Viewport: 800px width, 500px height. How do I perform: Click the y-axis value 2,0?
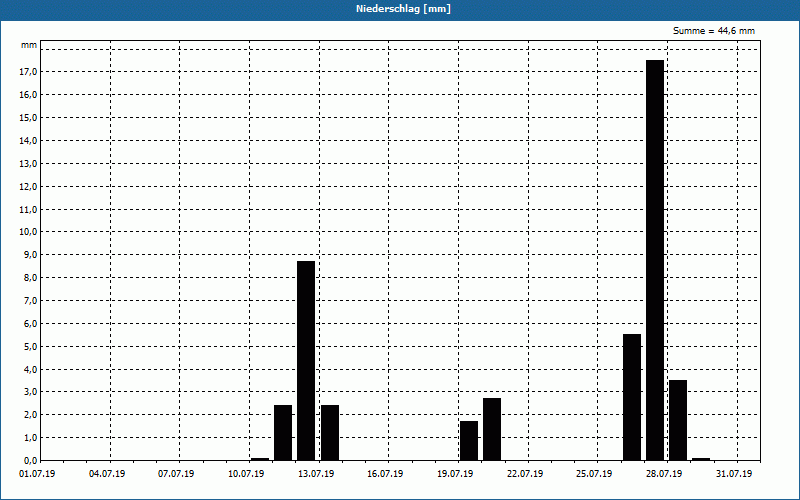coord(30,415)
